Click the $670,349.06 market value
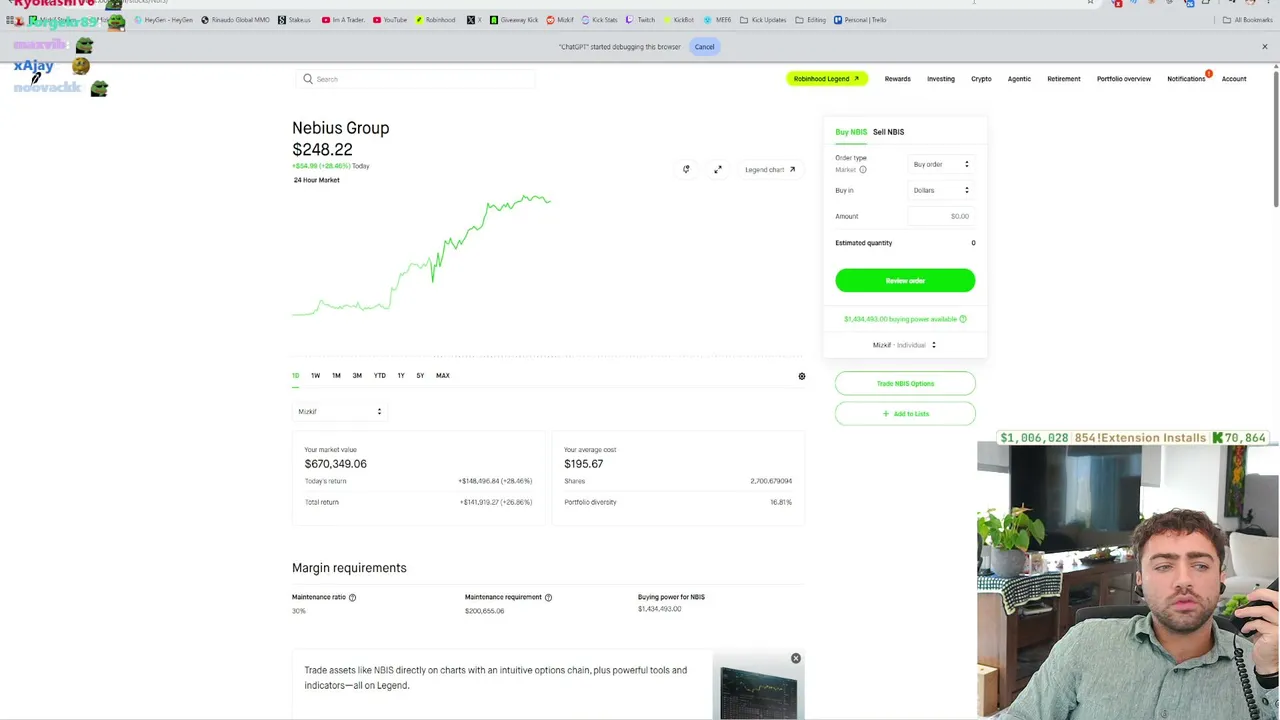1280x720 pixels. click(x=336, y=464)
